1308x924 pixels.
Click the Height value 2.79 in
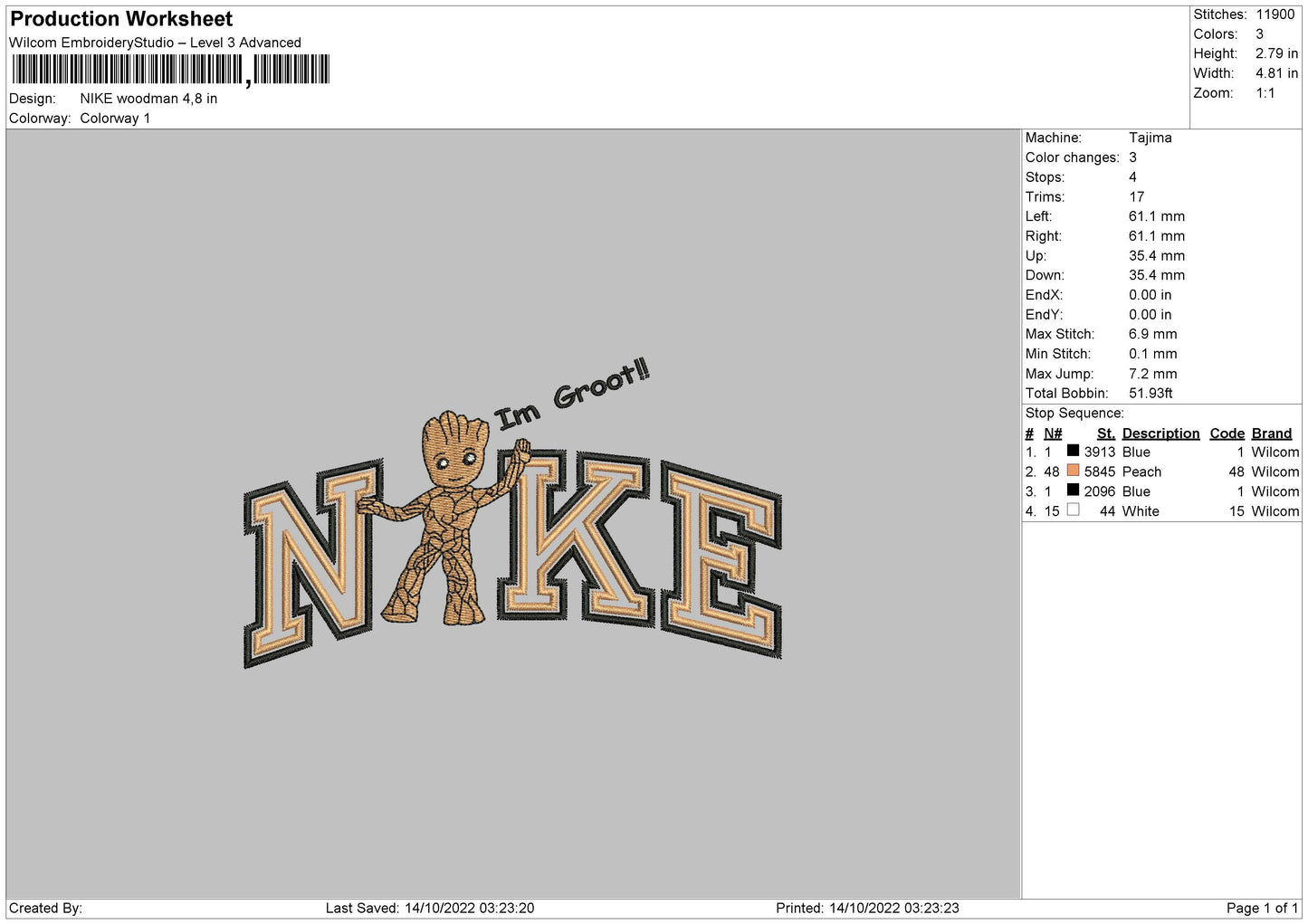tap(1276, 53)
